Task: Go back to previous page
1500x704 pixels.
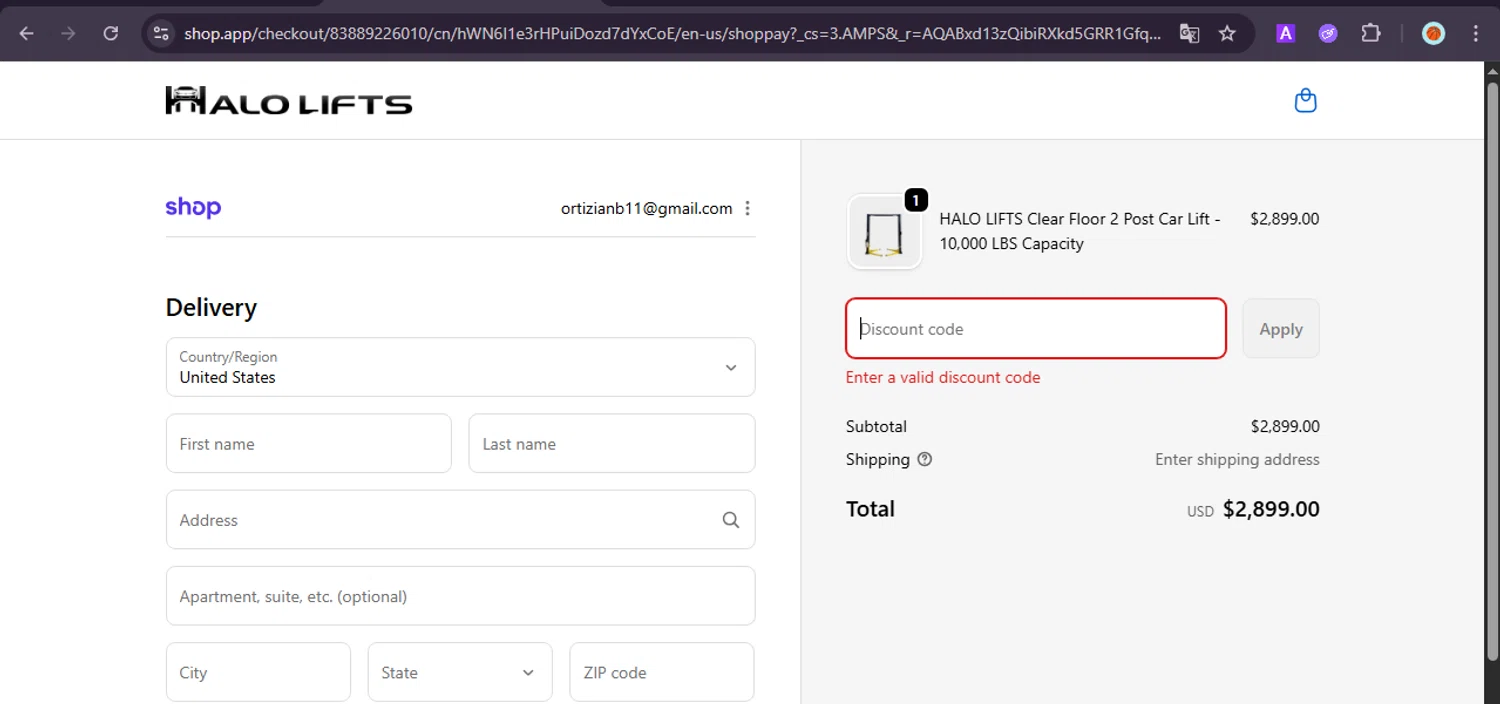Action: (27, 33)
